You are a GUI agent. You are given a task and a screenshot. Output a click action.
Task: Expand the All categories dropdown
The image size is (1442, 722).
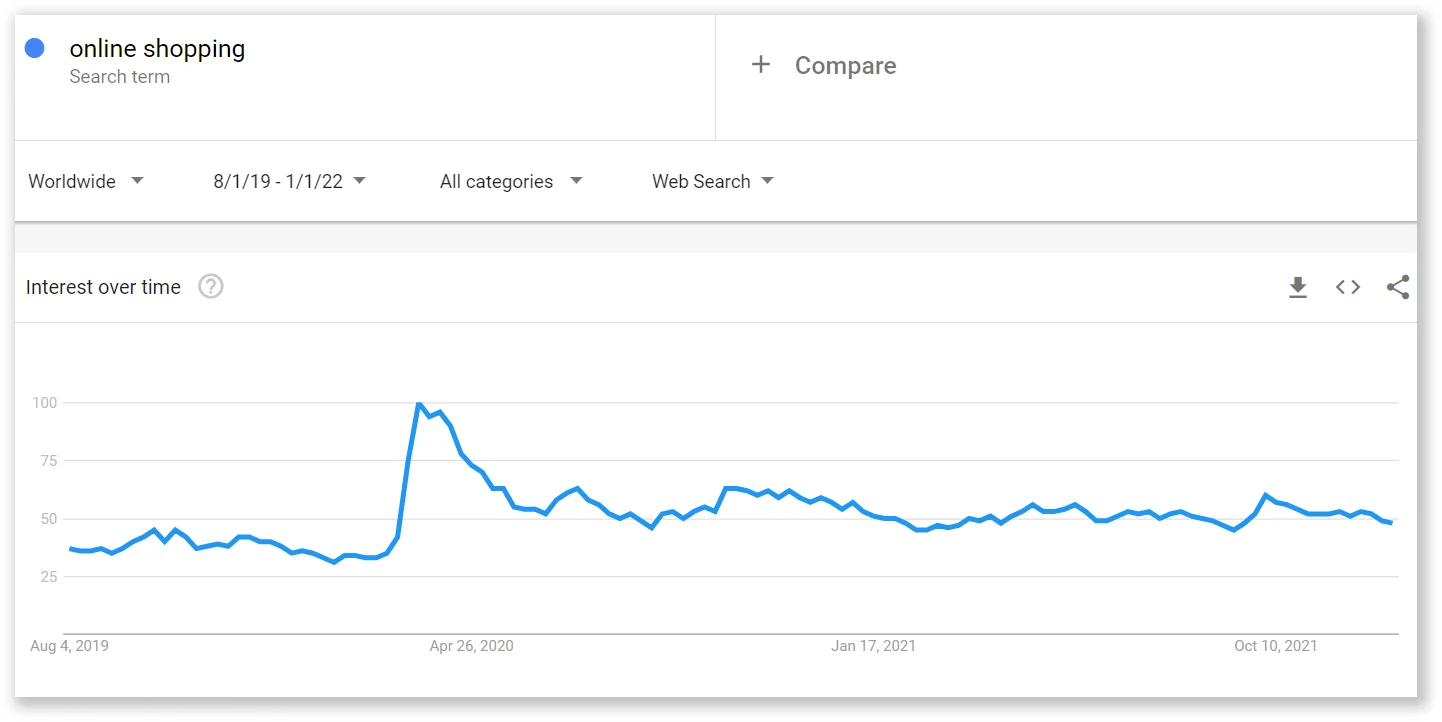click(511, 181)
